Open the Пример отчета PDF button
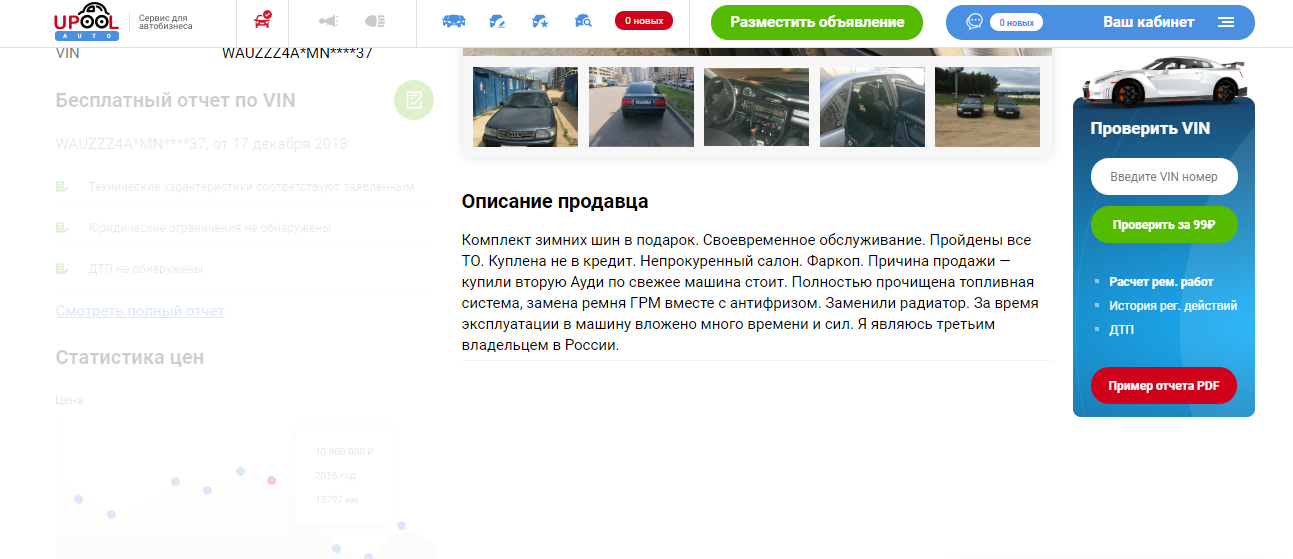This screenshot has width=1293, height=559. click(1163, 386)
